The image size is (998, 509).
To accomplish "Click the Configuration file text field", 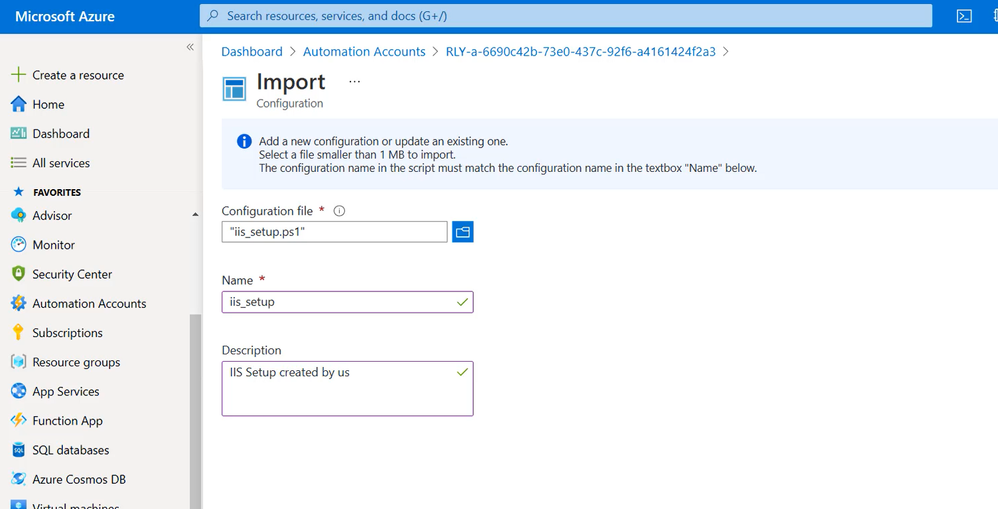I will tap(335, 232).
